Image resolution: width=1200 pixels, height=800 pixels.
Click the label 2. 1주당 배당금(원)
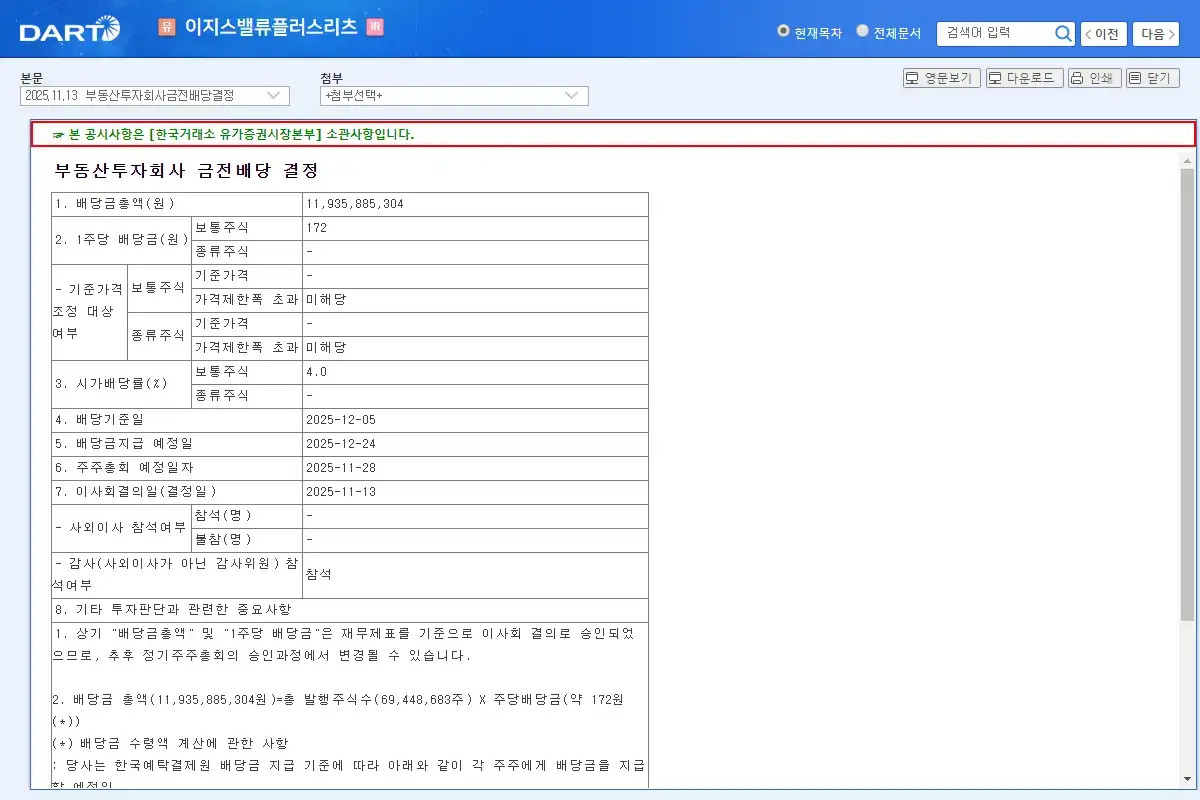click(121, 240)
